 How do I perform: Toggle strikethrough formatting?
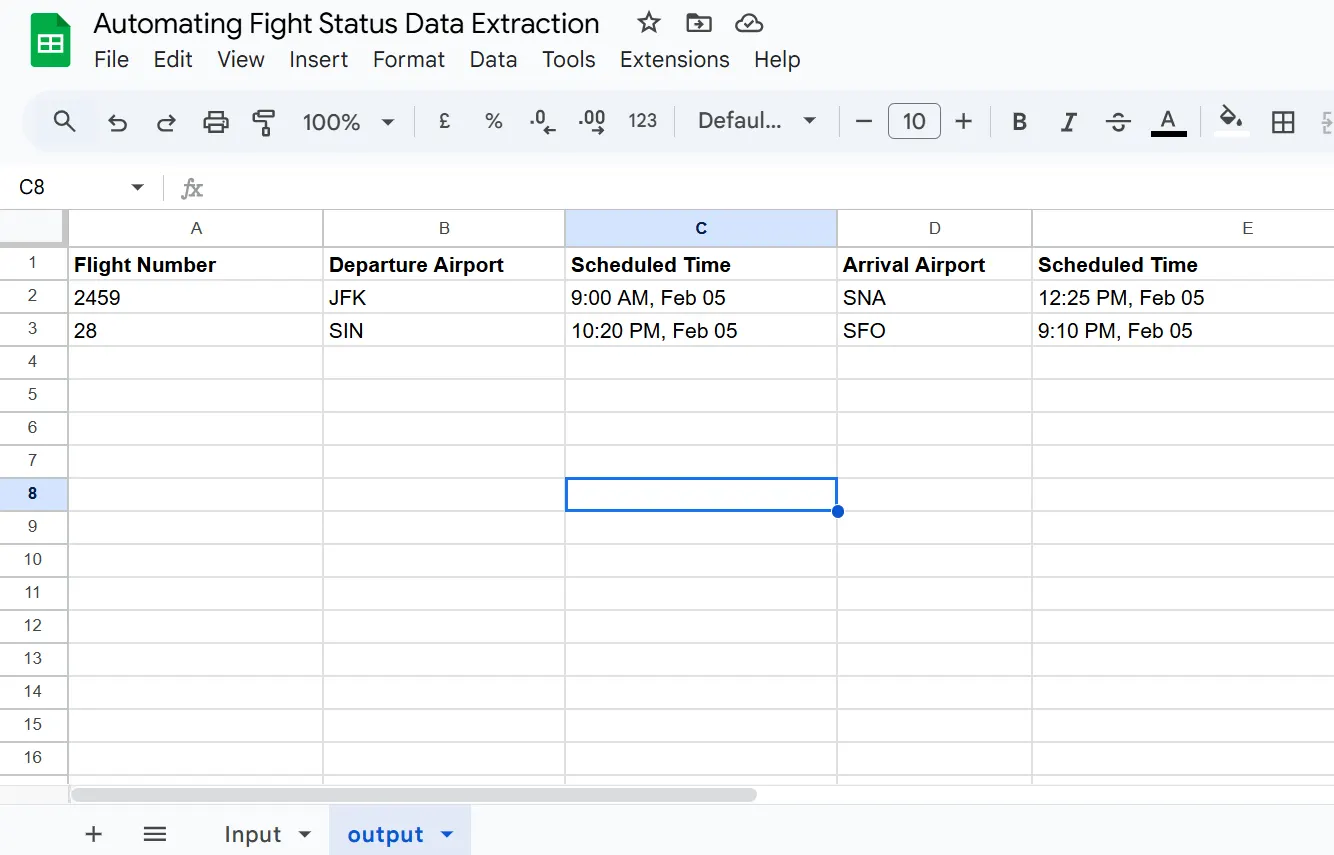coord(1118,122)
